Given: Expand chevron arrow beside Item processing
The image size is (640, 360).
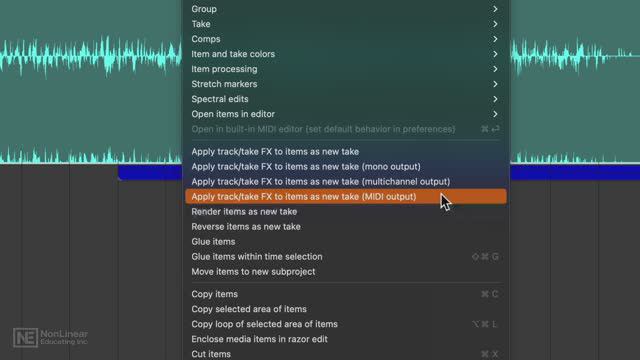Looking at the screenshot, I should [495, 69].
